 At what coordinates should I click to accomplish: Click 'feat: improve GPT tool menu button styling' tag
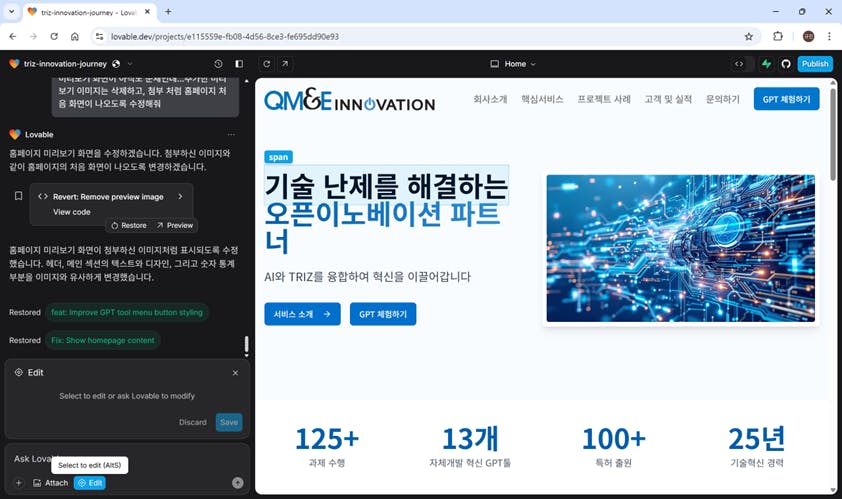coord(127,312)
